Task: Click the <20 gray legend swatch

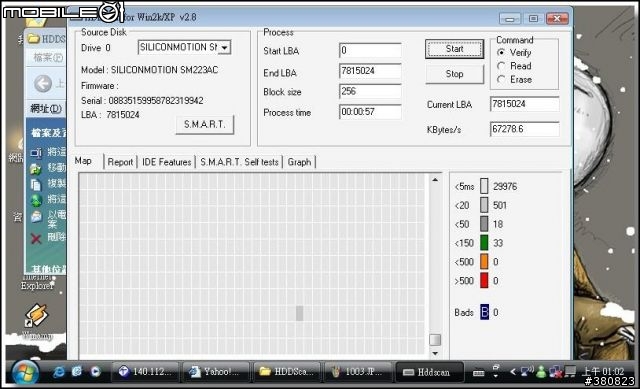Action: click(x=484, y=205)
